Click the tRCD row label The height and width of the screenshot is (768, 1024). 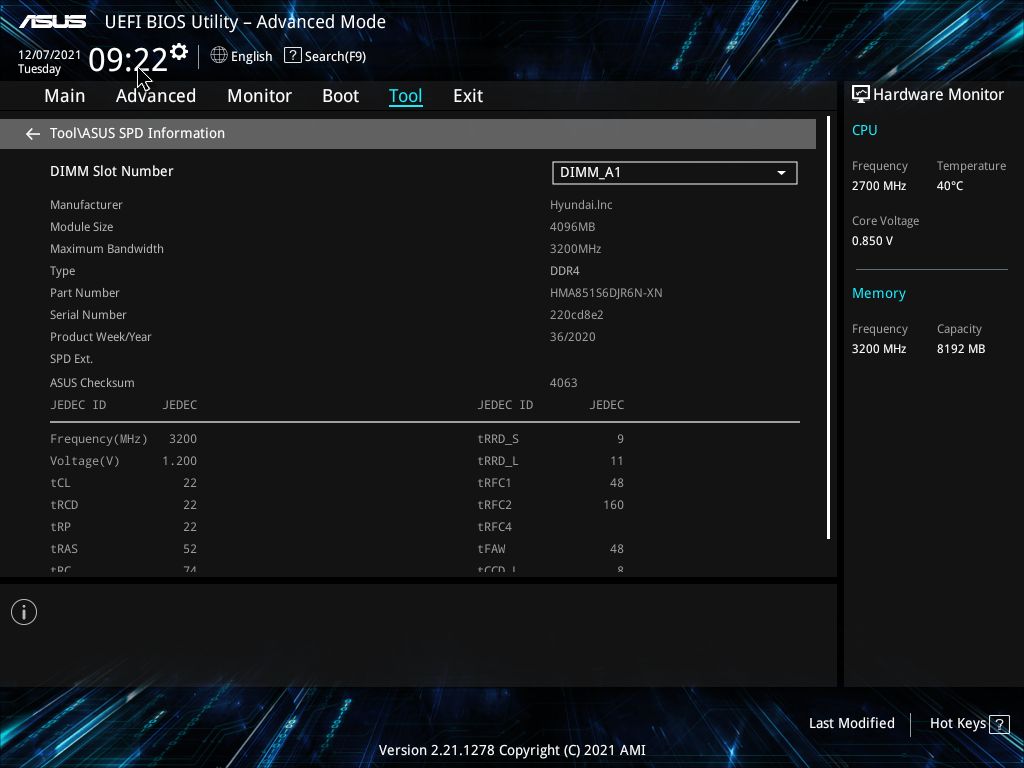(64, 505)
